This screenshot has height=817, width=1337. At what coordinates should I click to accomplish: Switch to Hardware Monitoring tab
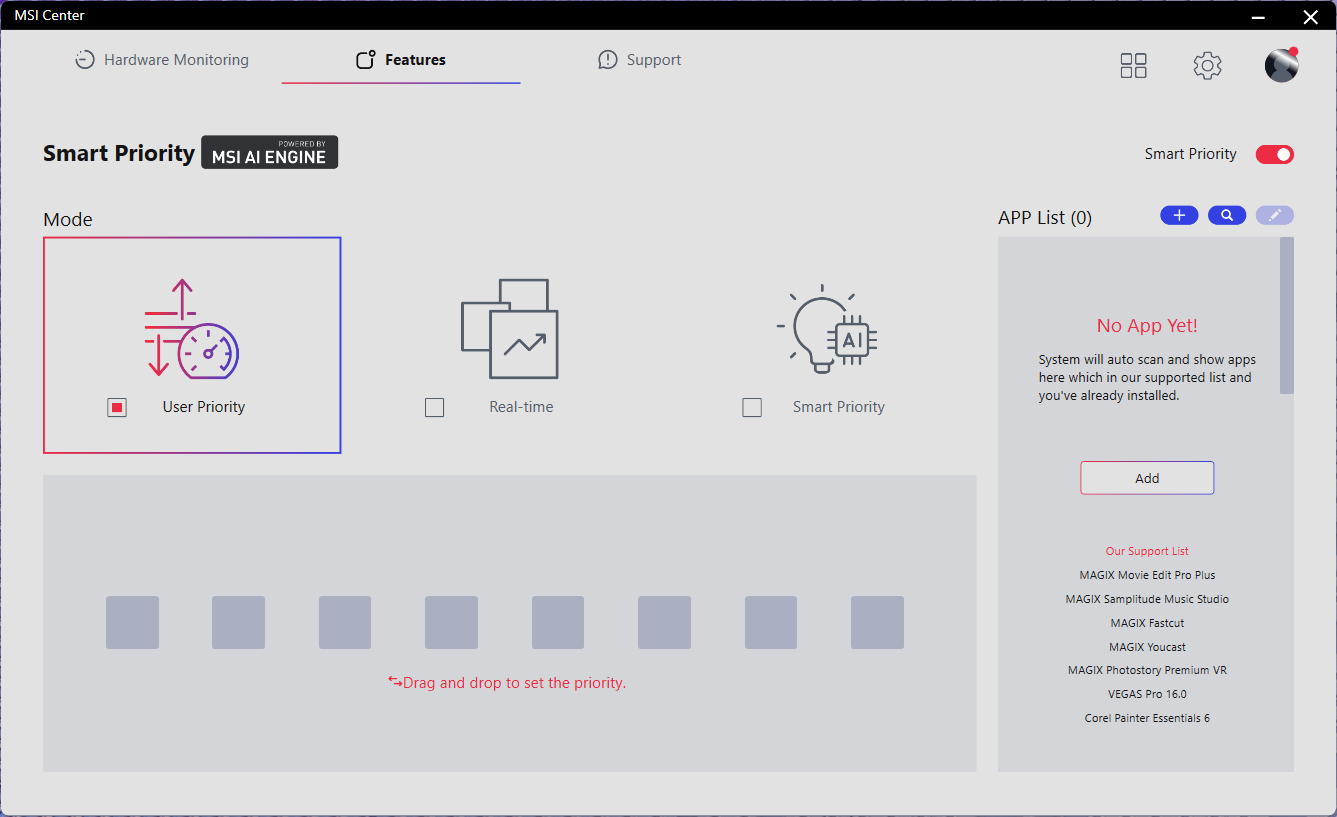pos(162,60)
